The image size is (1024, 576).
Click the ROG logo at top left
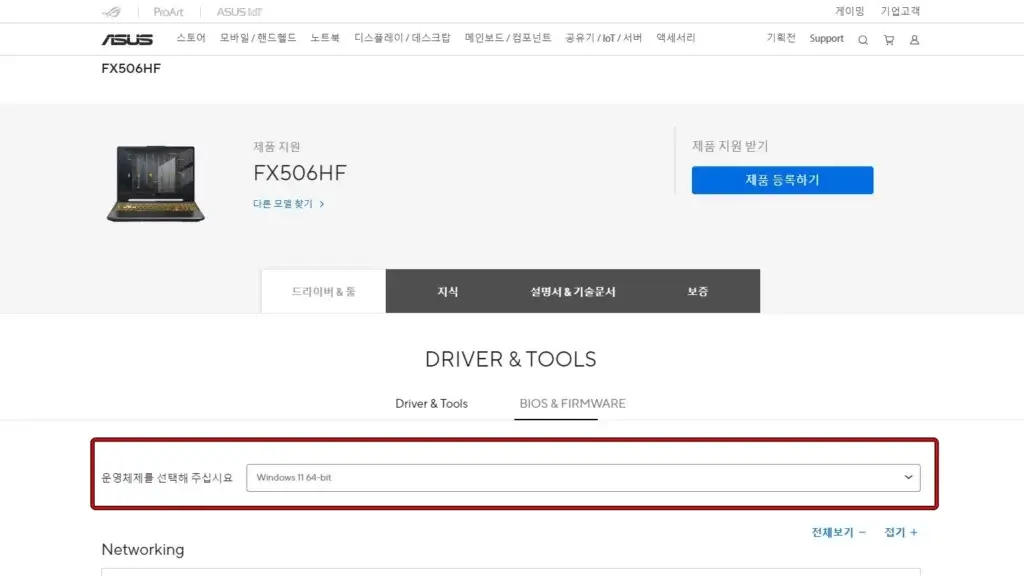tap(110, 12)
